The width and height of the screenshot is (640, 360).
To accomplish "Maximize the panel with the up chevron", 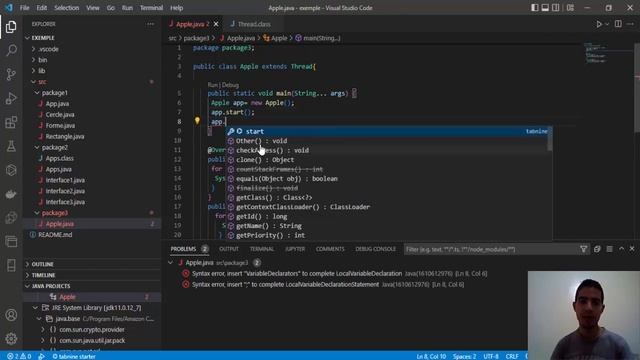I will [621, 249].
